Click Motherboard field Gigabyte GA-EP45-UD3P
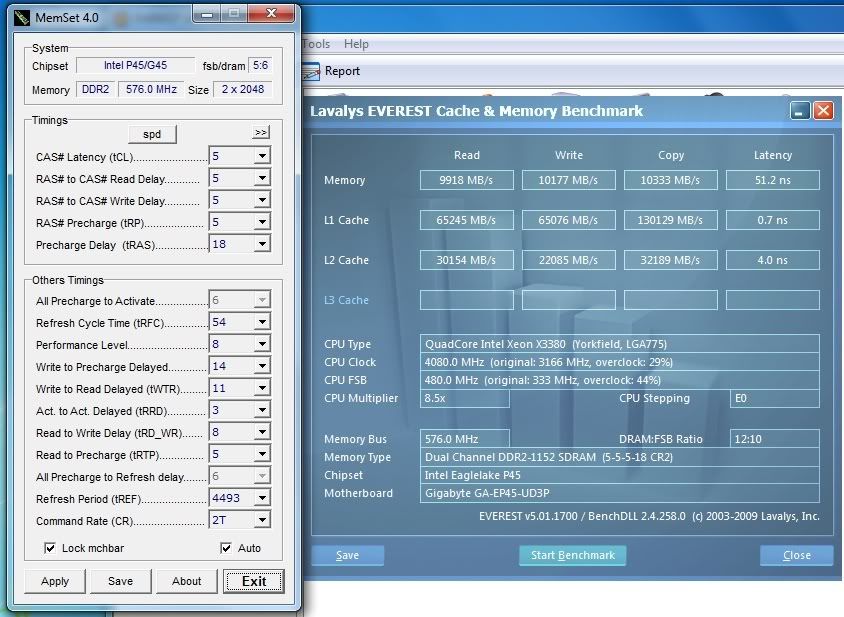This screenshot has height=617, width=844. pos(620,493)
